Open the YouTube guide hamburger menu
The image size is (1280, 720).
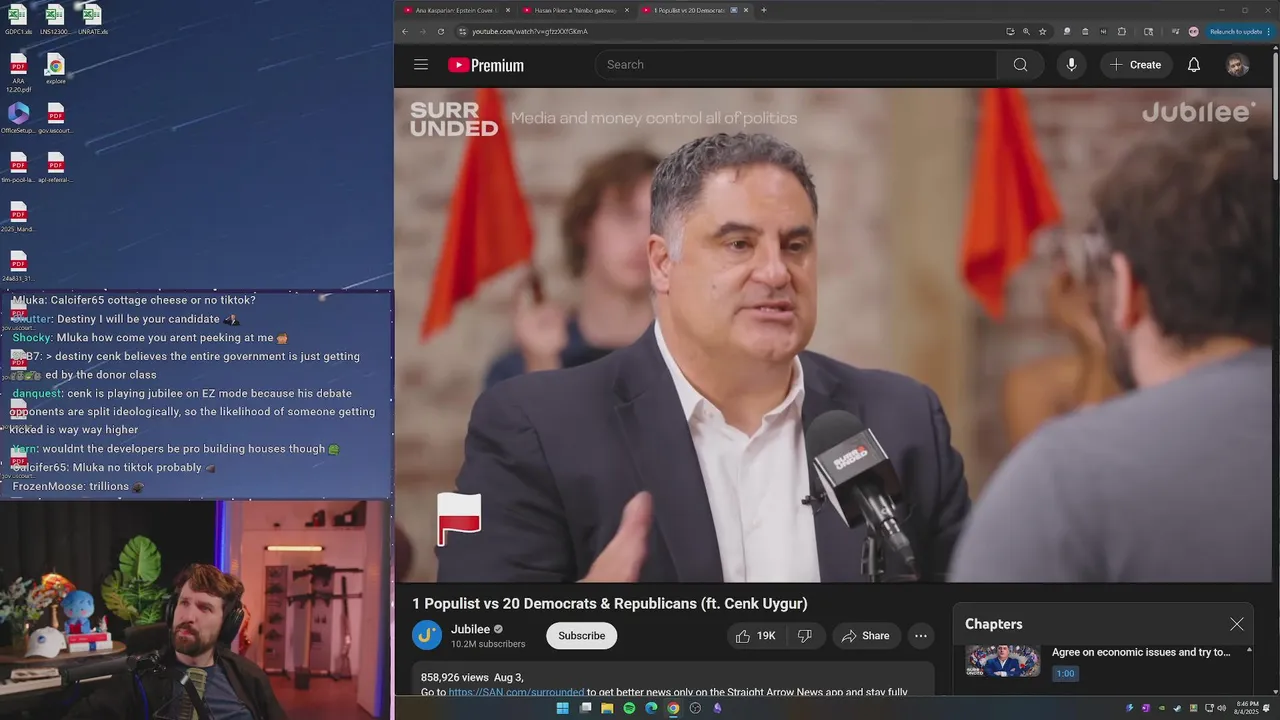point(421,65)
